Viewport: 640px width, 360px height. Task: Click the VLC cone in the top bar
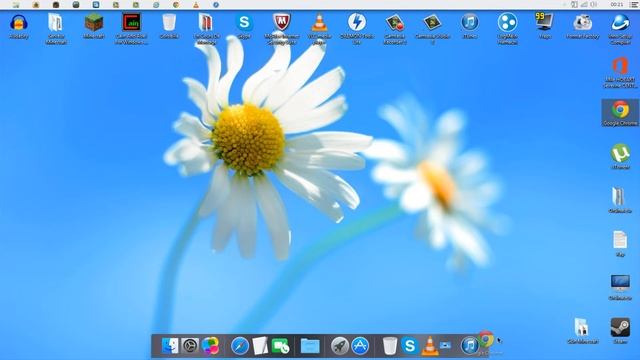click(196, 4)
